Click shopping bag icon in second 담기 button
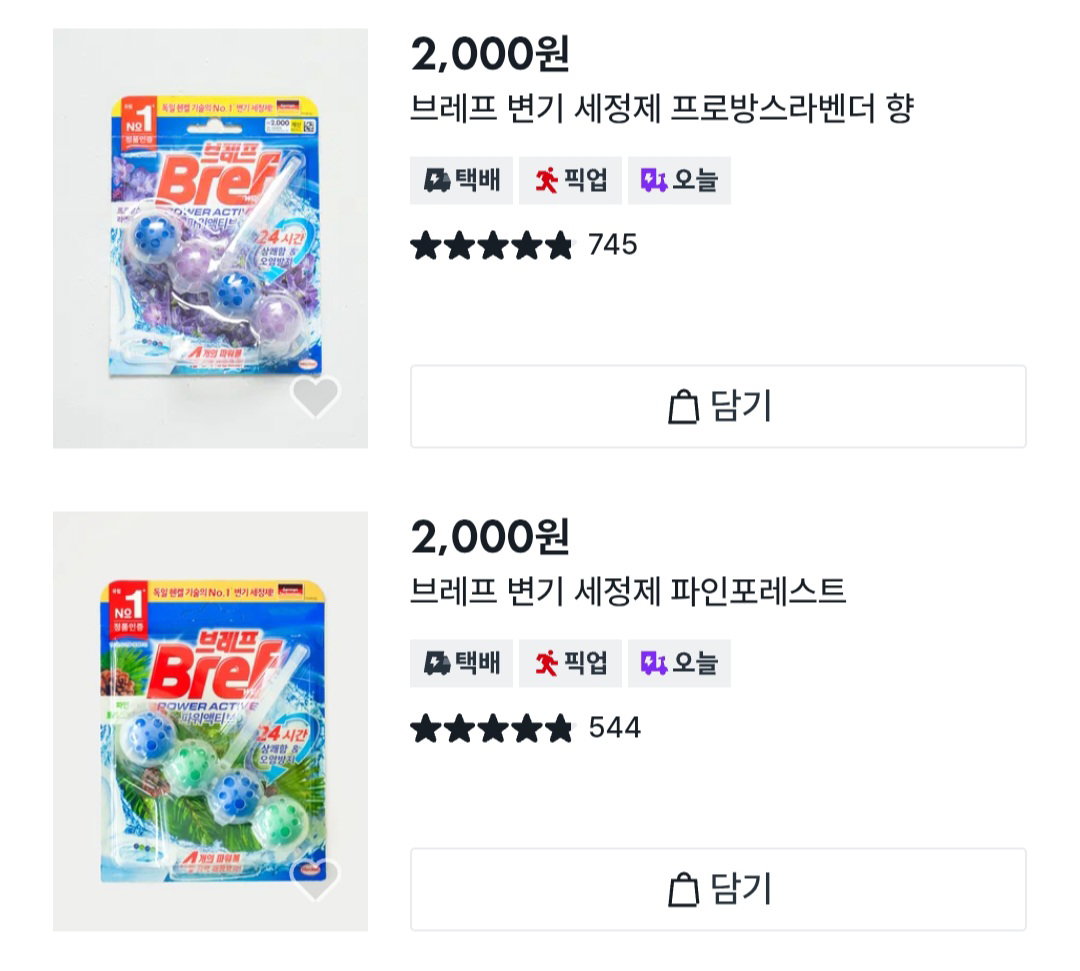Viewport: 1080px width, 971px height. [683, 890]
